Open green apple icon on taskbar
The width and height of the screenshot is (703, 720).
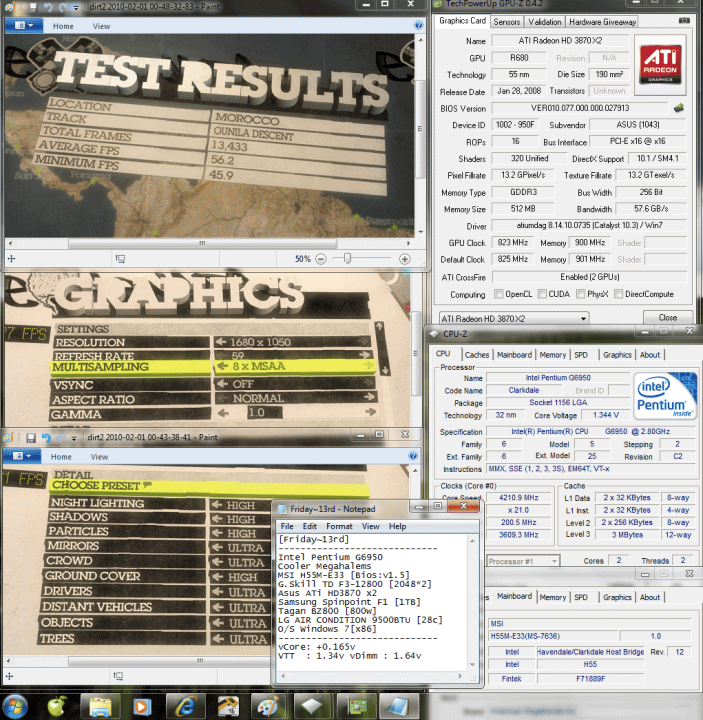pyautogui.click(x=57, y=706)
